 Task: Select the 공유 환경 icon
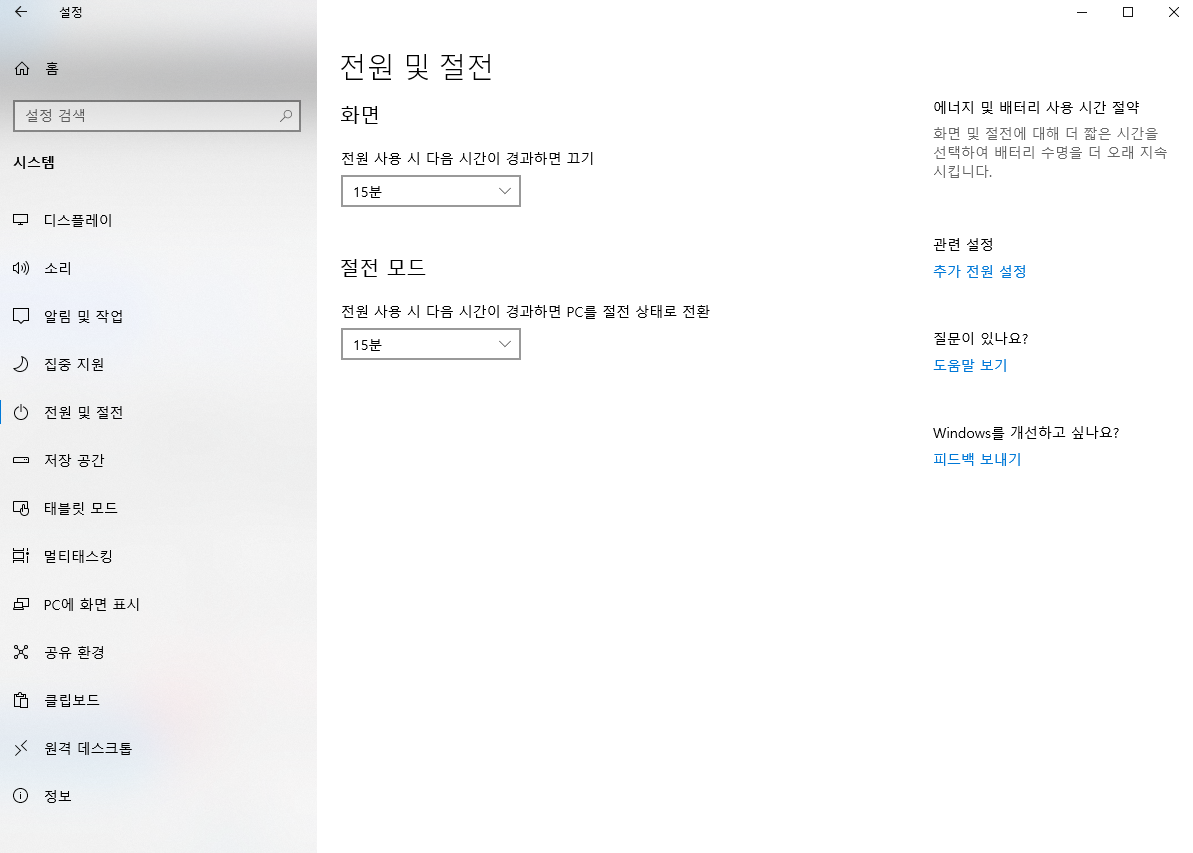tap(21, 652)
